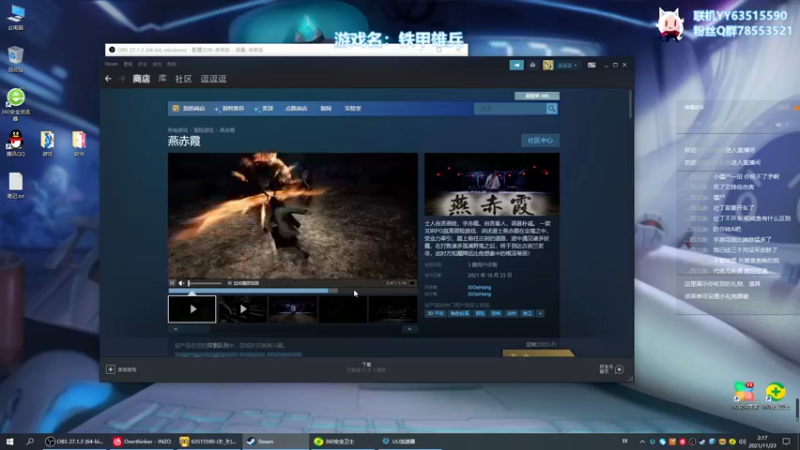
Task: Click the media strip scroll bar
Action: [293, 329]
